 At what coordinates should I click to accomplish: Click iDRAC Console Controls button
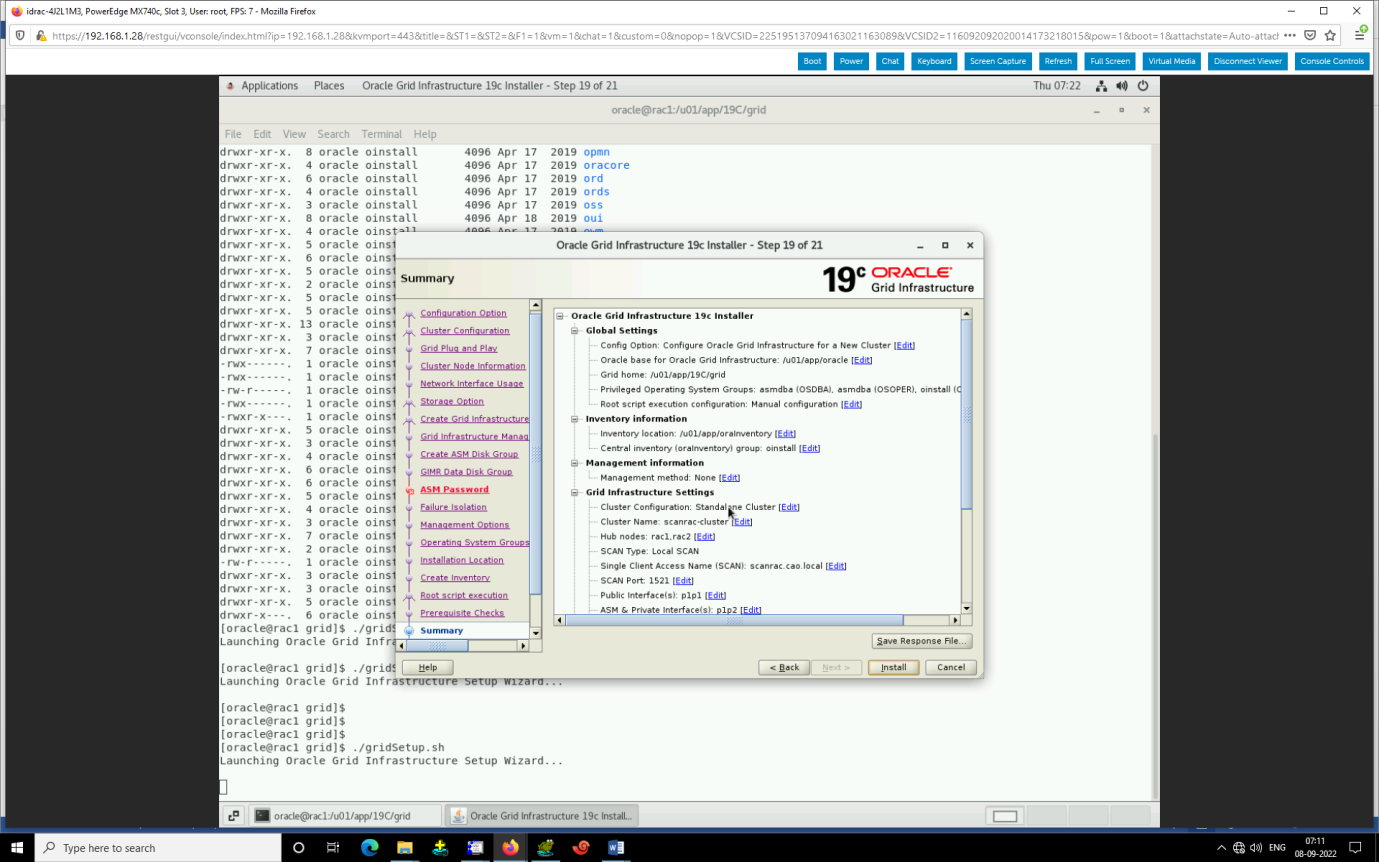pos(1332,61)
